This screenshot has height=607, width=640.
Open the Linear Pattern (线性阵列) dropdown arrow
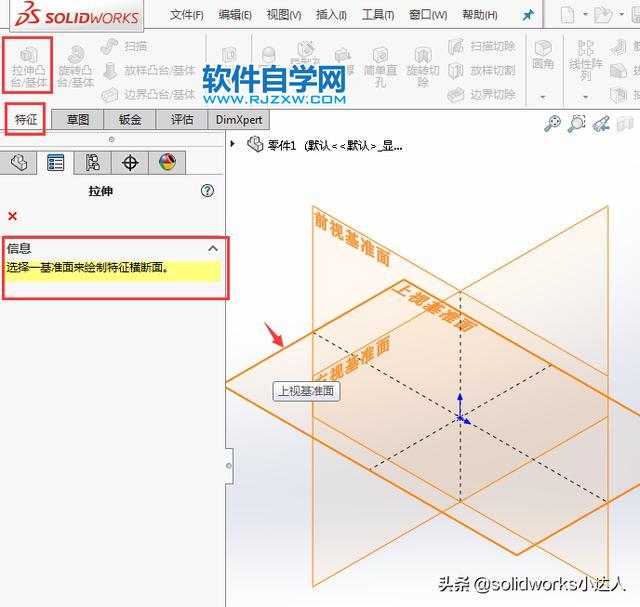[x=585, y=97]
